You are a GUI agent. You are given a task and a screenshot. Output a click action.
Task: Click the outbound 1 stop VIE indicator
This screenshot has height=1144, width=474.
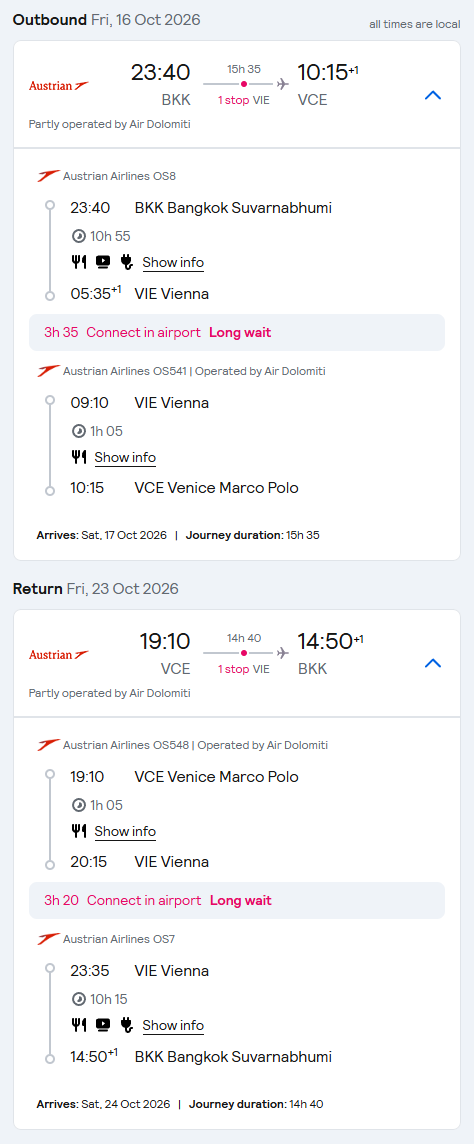244,101
